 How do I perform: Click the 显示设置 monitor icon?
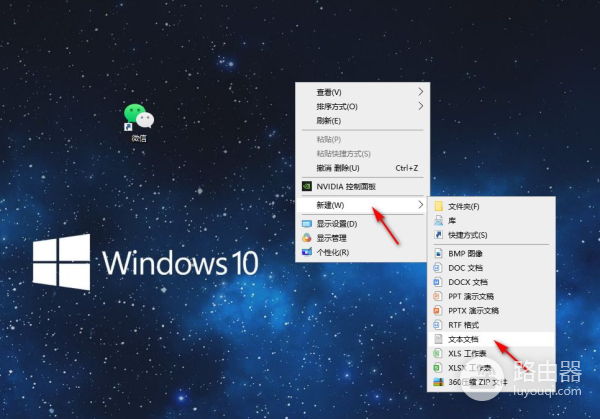(x=307, y=224)
